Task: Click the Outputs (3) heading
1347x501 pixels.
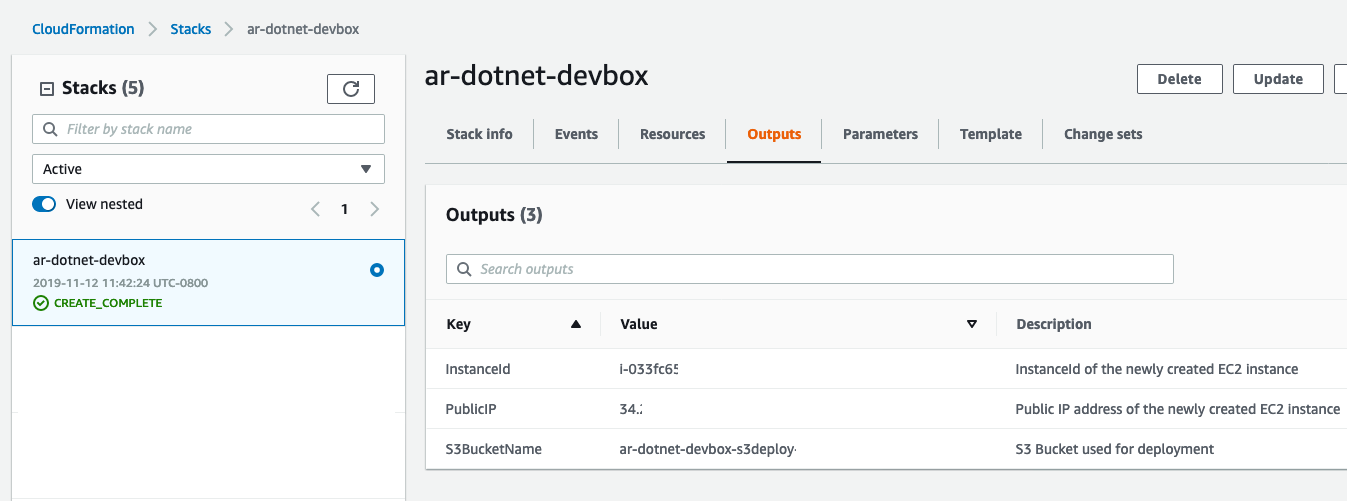Action: click(x=494, y=215)
